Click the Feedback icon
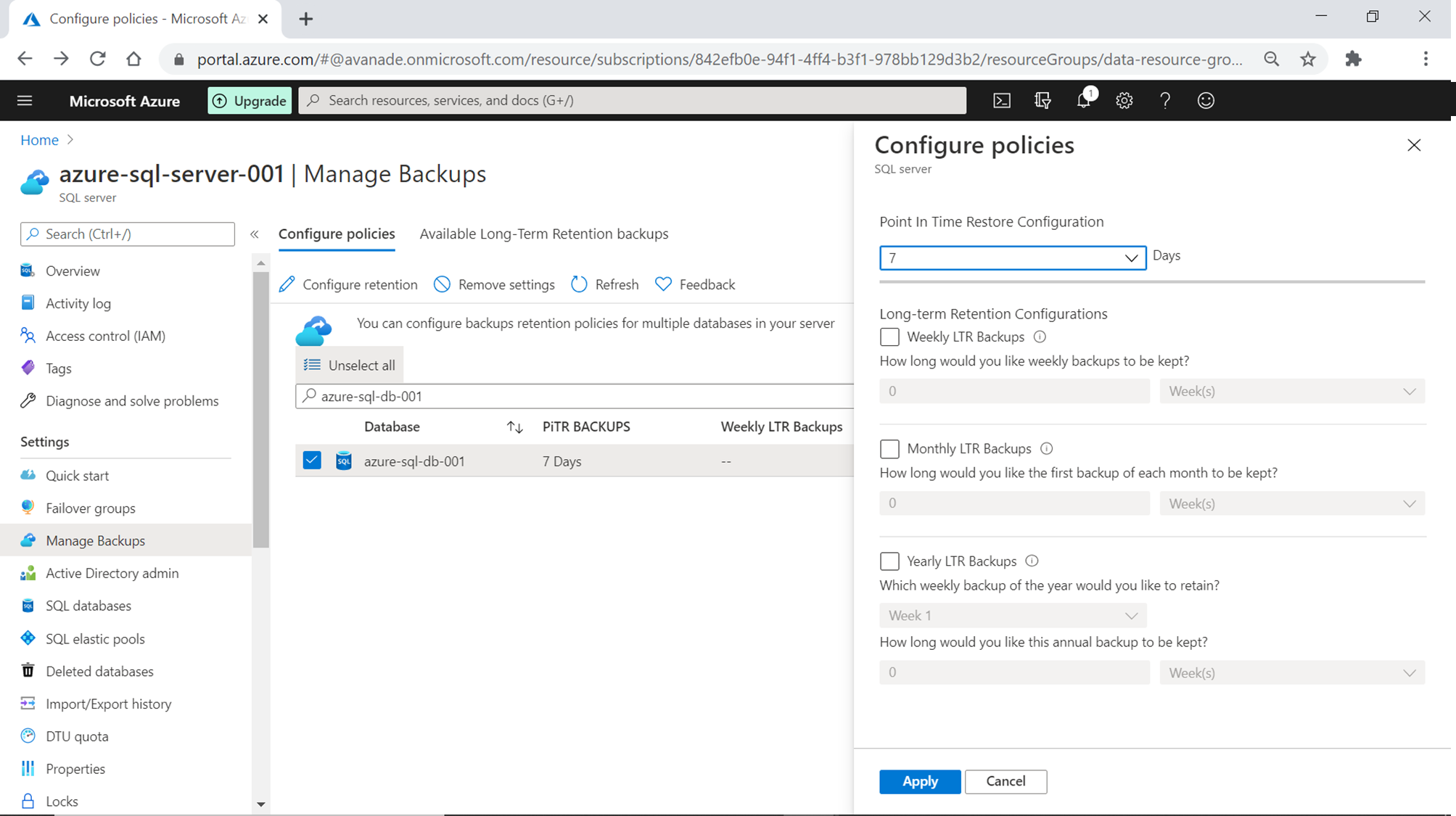 [662, 284]
